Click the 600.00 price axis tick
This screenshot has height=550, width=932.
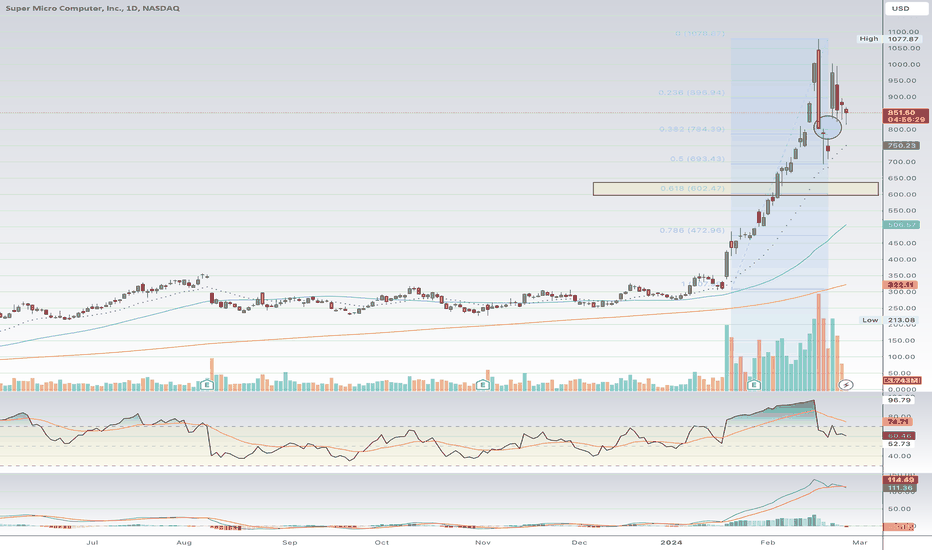(903, 194)
